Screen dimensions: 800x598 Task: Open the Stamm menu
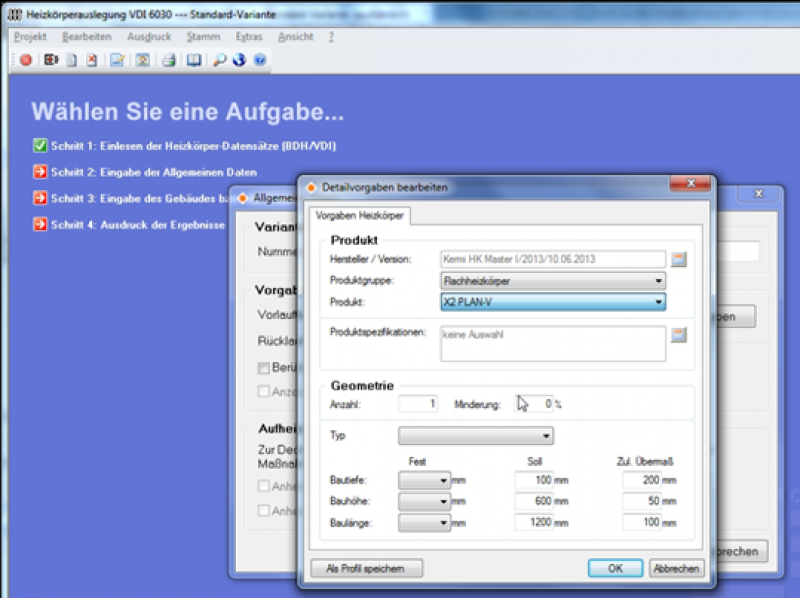click(x=202, y=37)
